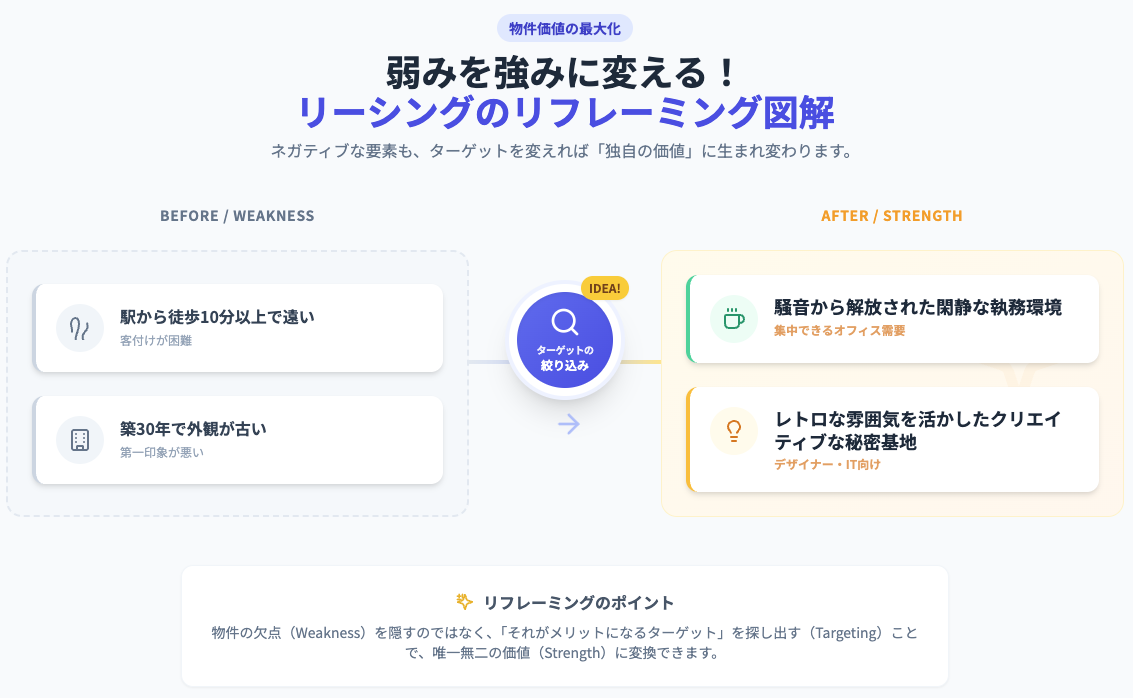The image size is (1133, 698).
Task: Click the sparkle icon beside リフレーミングのポイント
Action: click(464, 602)
